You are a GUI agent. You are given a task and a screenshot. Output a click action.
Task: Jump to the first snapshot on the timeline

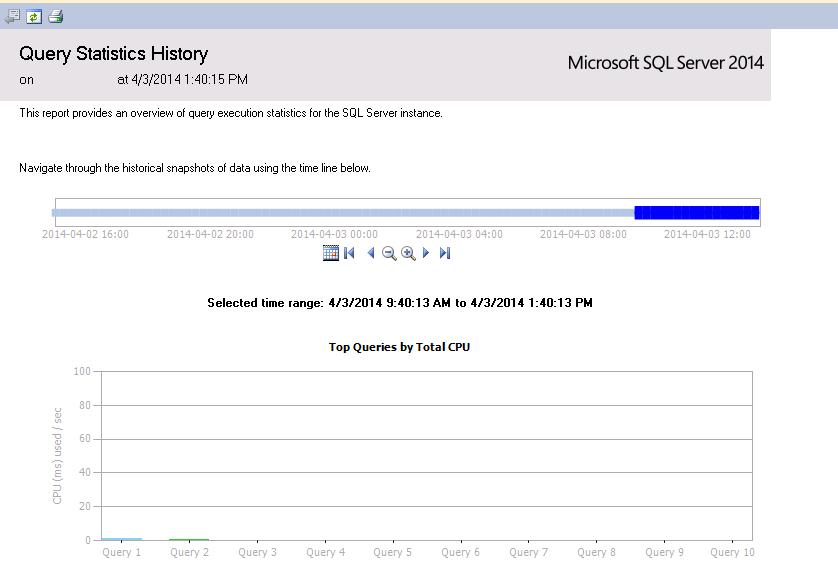pyautogui.click(x=349, y=253)
